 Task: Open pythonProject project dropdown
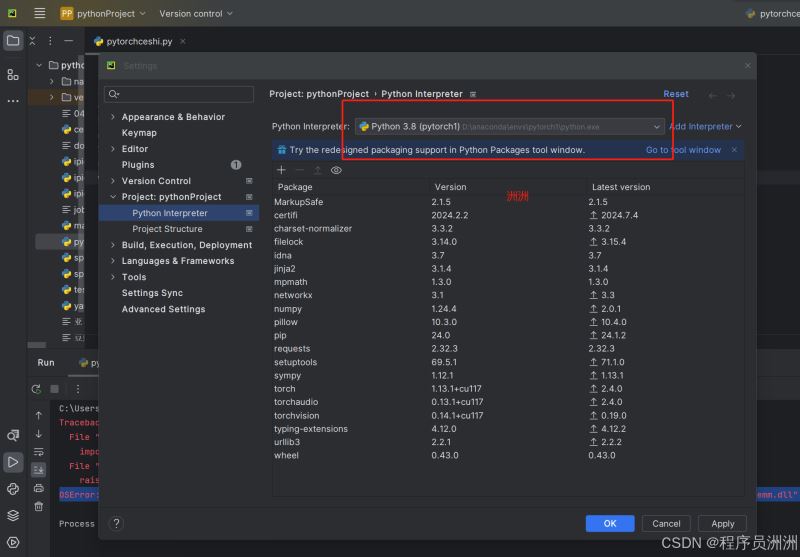pyautogui.click(x=103, y=14)
